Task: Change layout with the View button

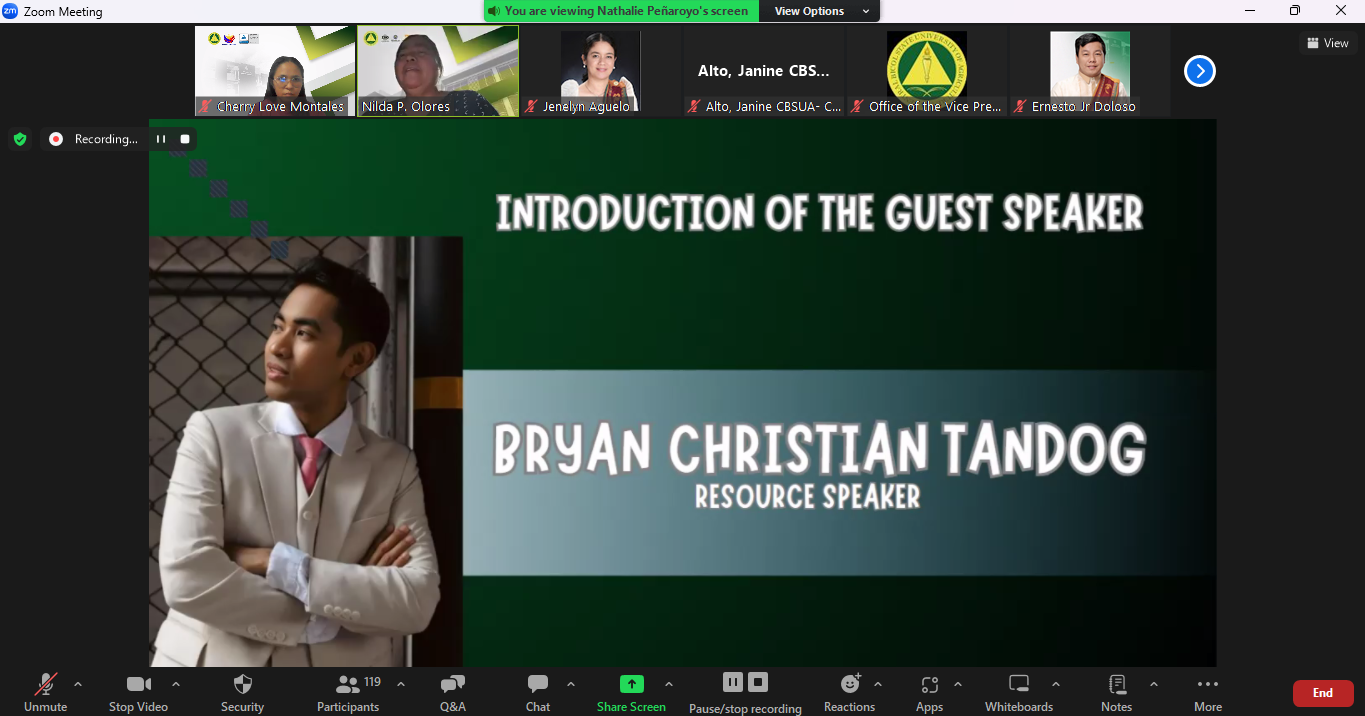Action: click(1327, 43)
